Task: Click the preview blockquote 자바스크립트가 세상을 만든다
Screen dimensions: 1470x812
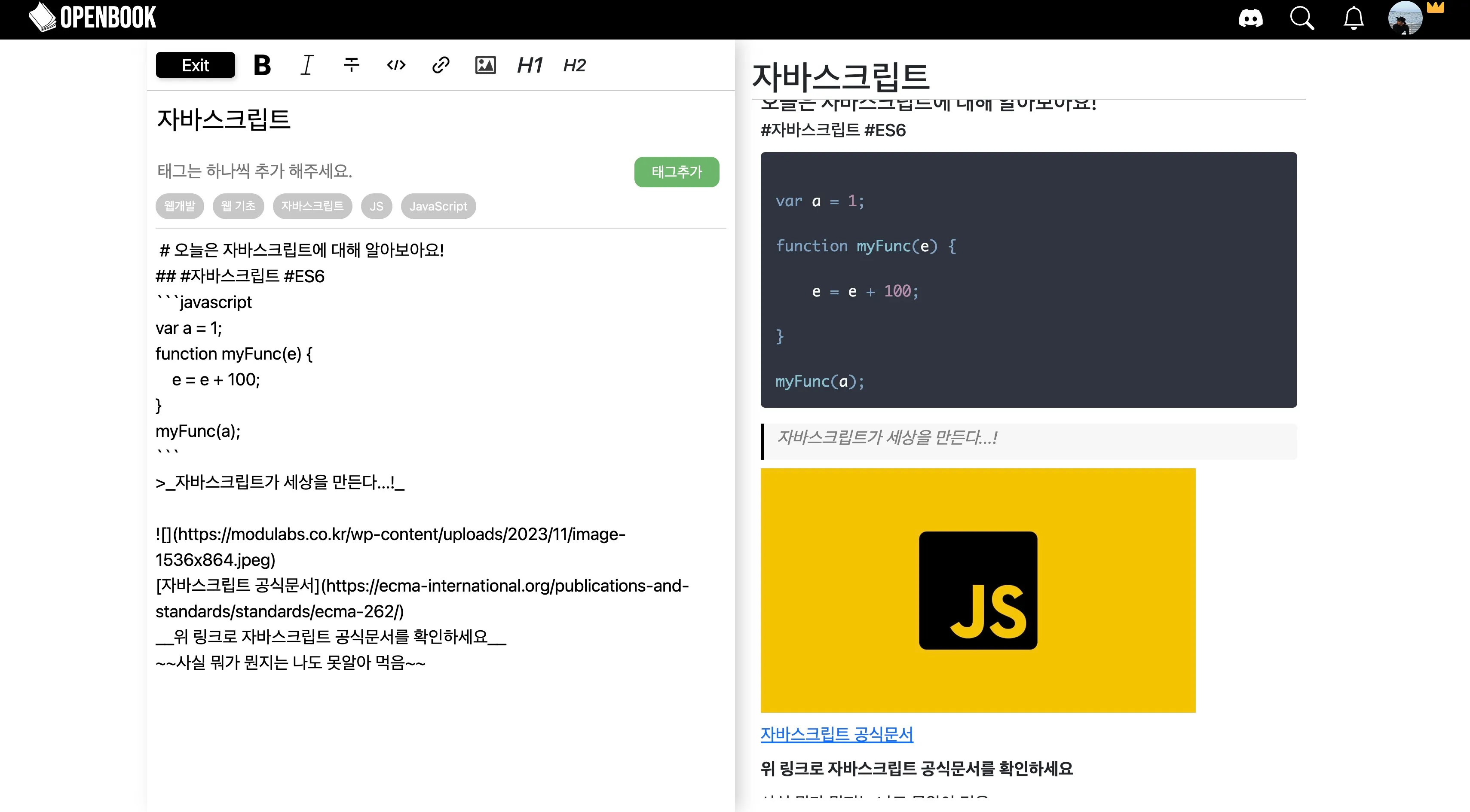Action: pyautogui.click(x=1028, y=441)
